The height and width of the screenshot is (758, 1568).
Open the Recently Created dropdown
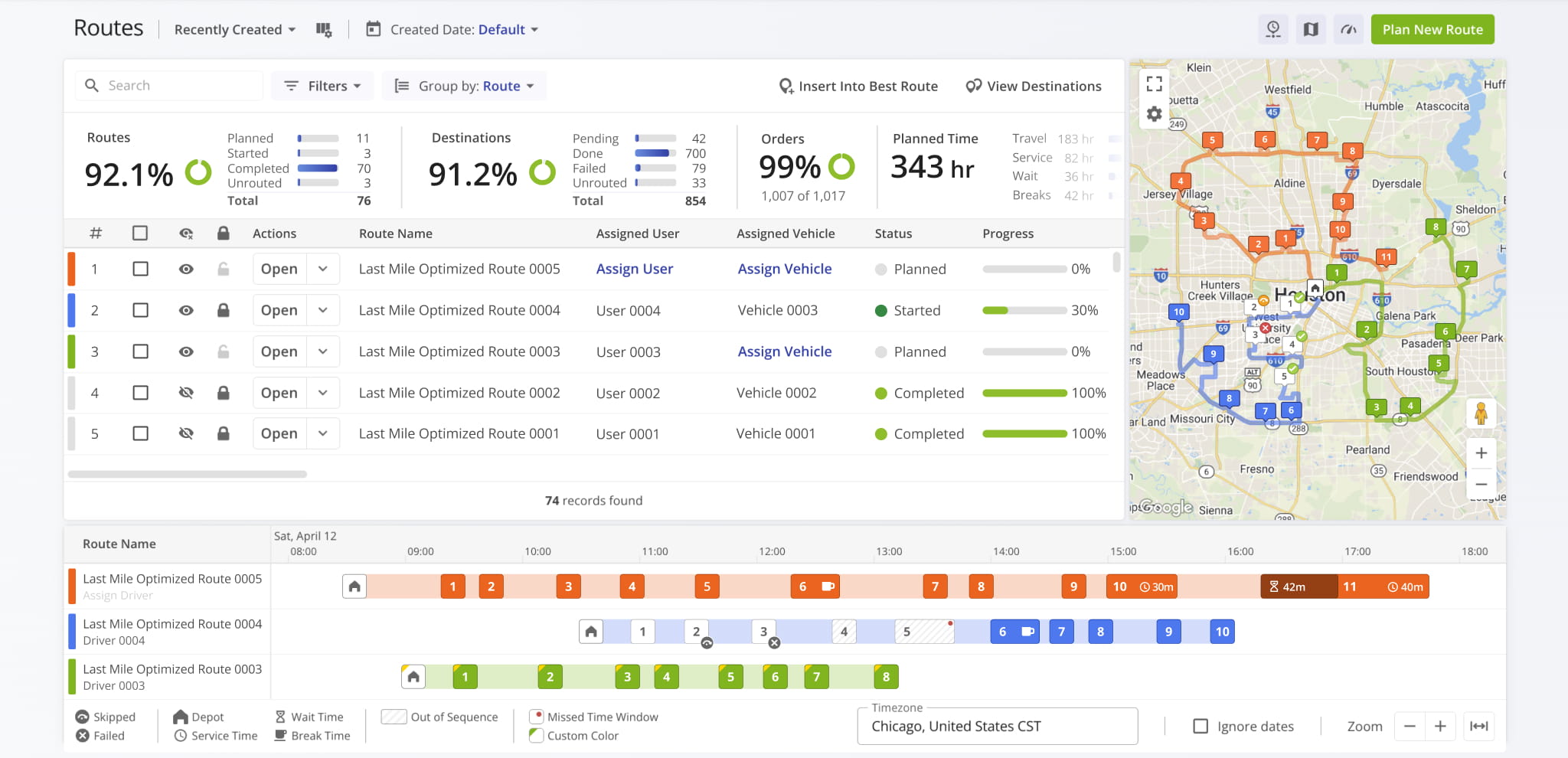(x=234, y=30)
